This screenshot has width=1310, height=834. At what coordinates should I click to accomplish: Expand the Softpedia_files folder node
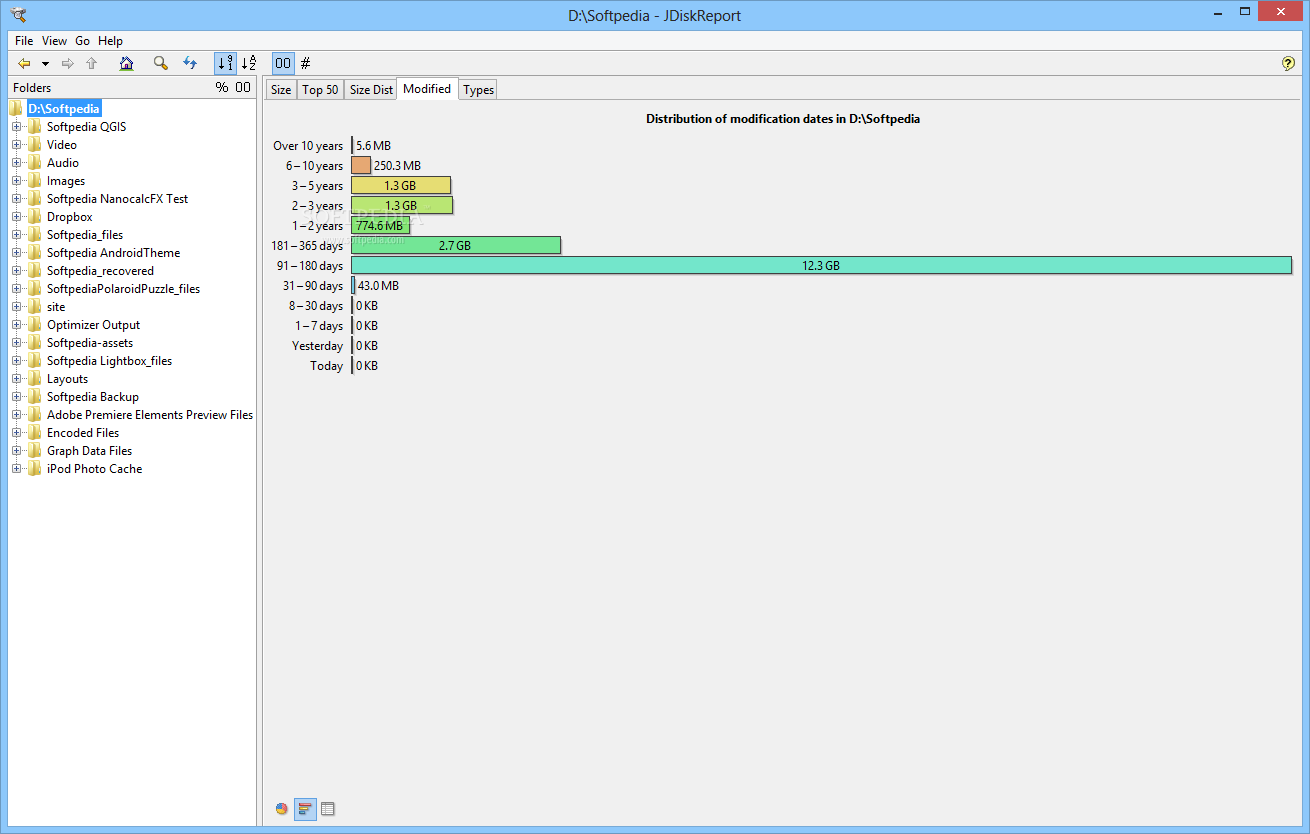point(16,235)
